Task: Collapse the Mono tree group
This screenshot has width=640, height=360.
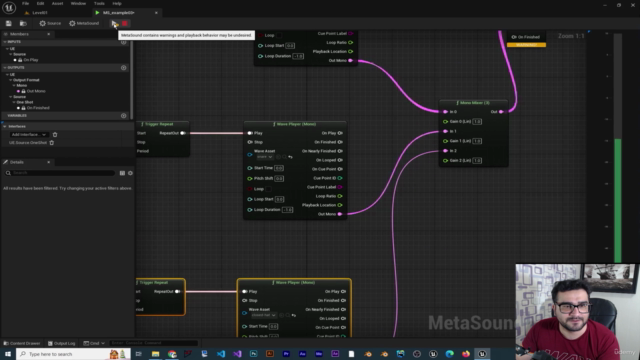Action: tap(14, 86)
